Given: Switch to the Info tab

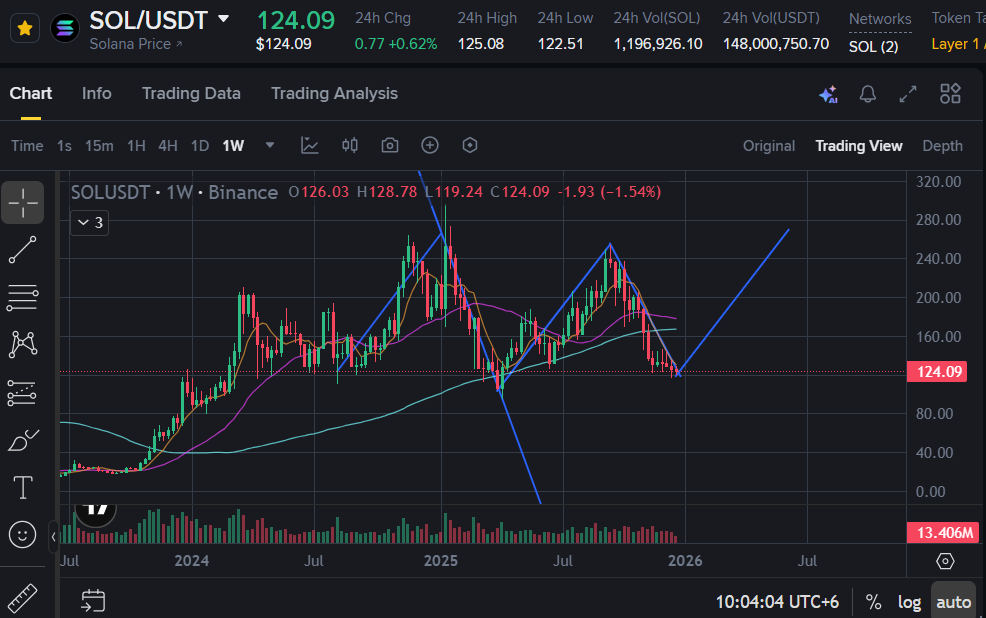Looking at the screenshot, I should pos(96,94).
